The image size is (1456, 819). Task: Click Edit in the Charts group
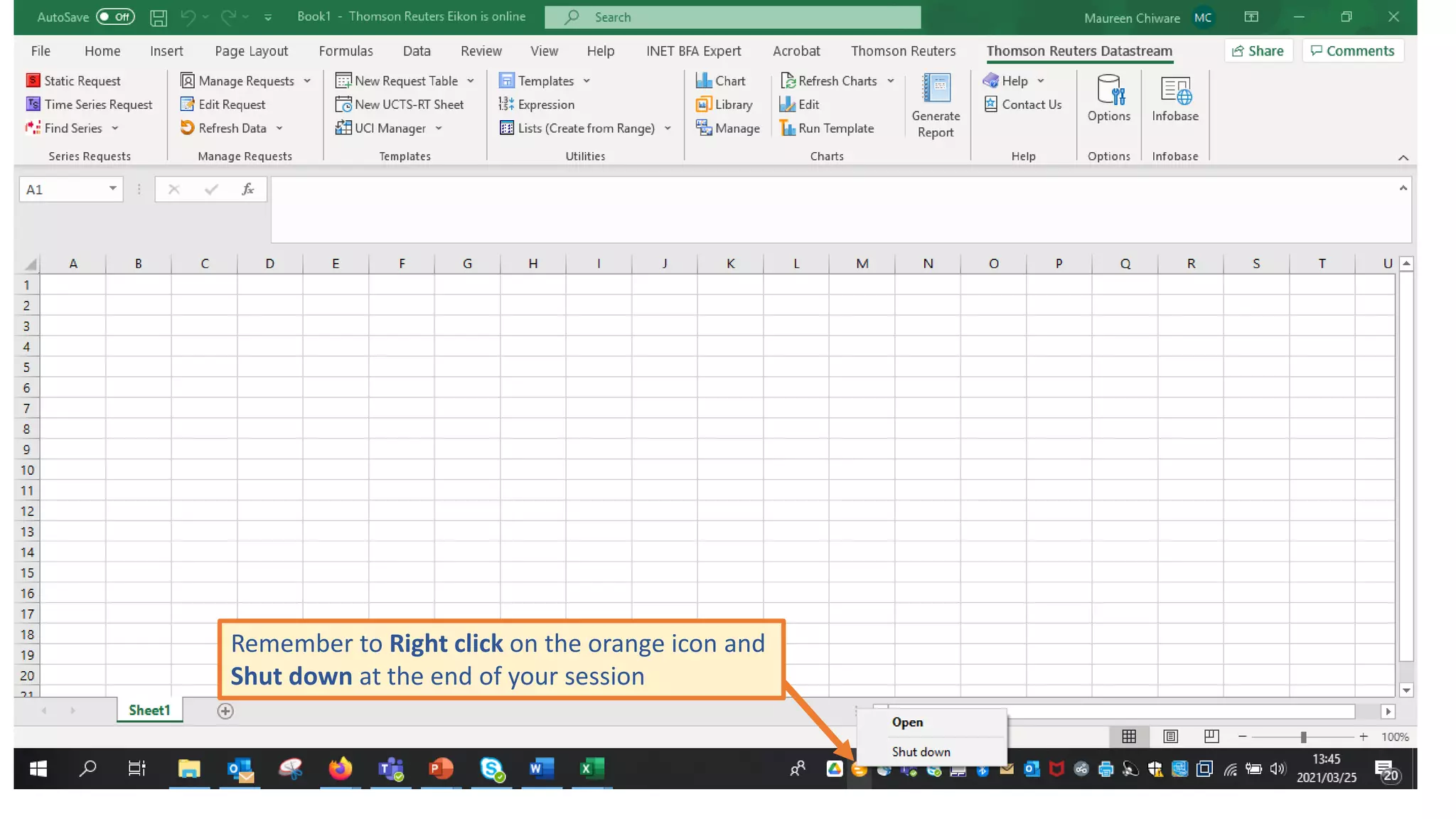coord(799,105)
